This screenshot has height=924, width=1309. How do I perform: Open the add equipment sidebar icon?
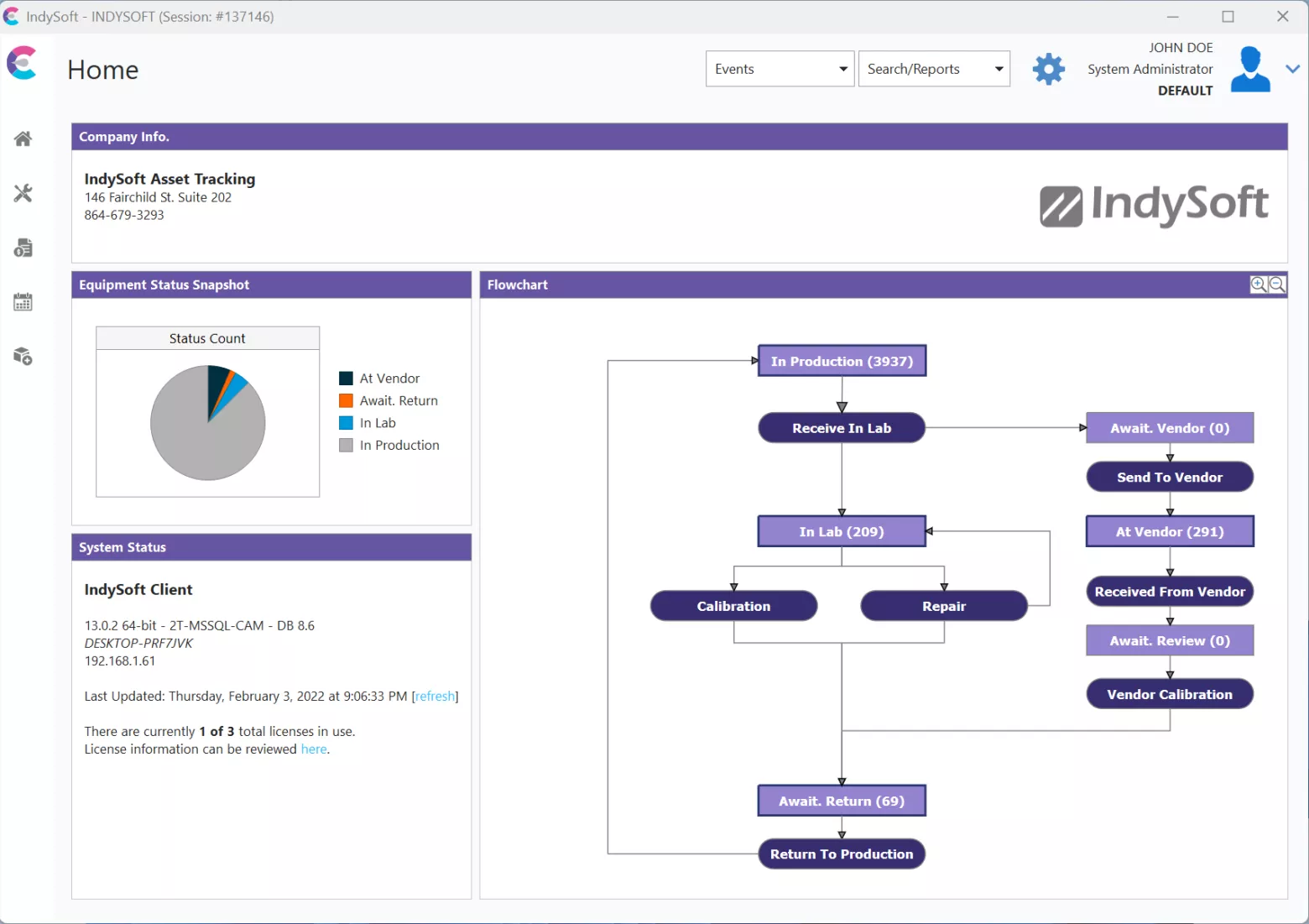[23, 357]
